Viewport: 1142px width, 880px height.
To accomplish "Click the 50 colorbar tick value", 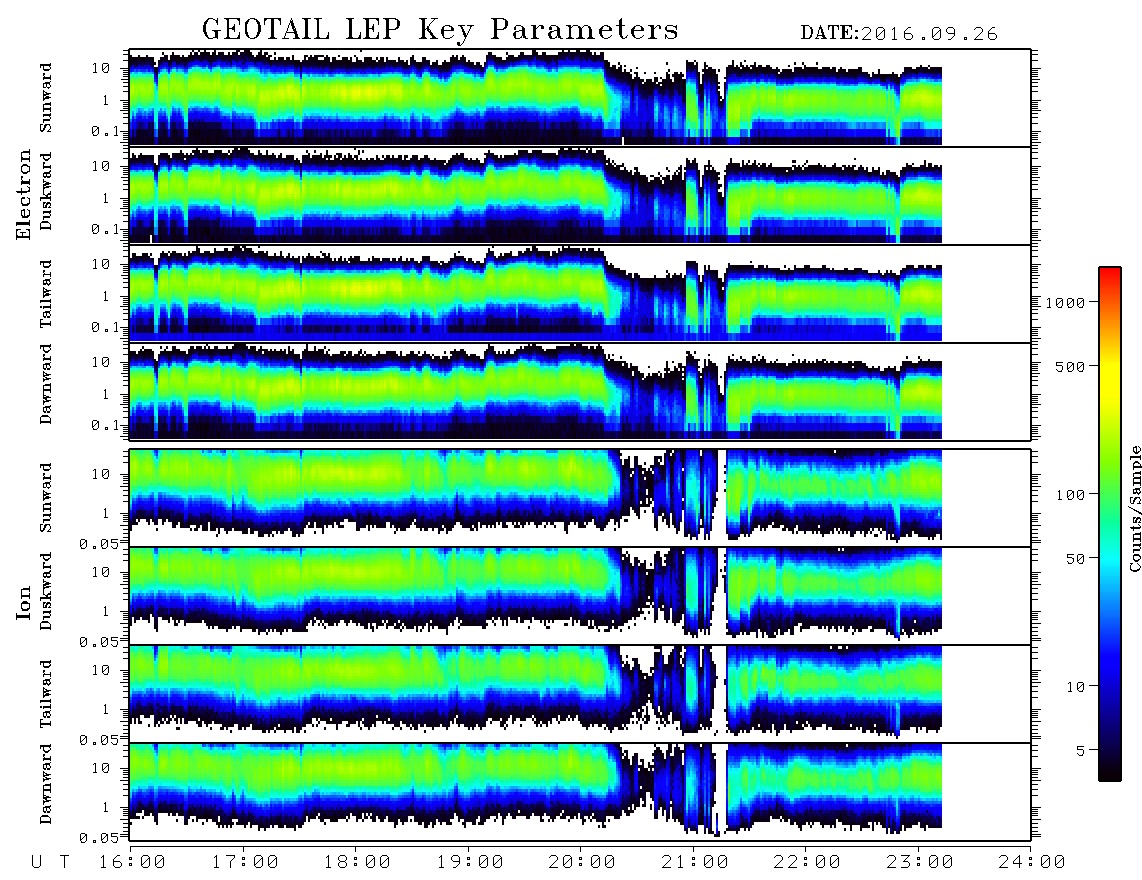I will click(1075, 559).
